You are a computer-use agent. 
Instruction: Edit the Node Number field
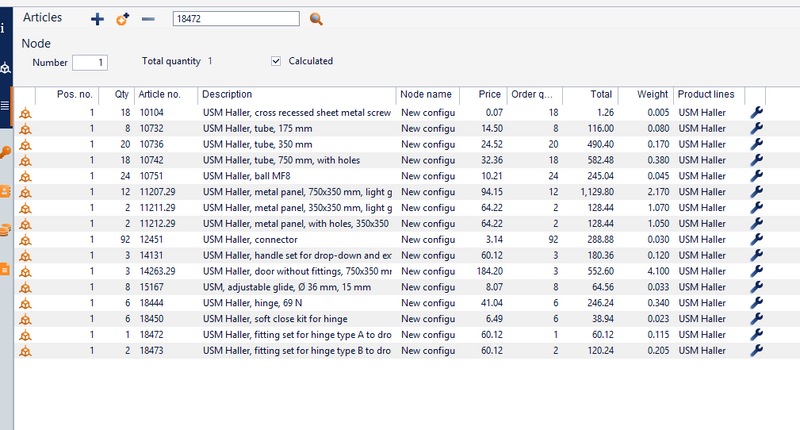[x=90, y=63]
